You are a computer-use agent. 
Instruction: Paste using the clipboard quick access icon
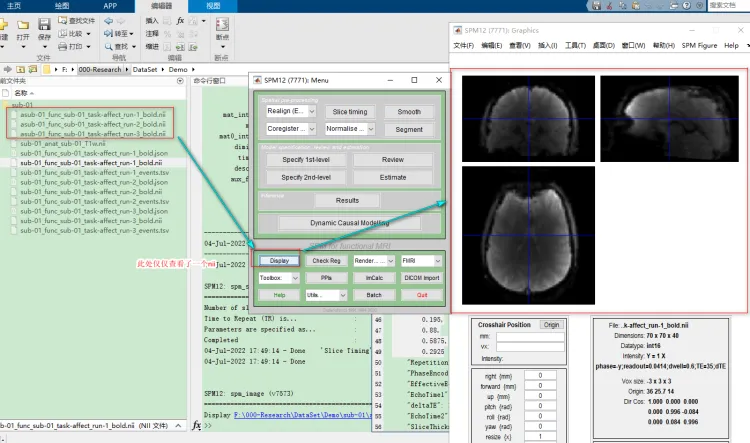tap(636, 6)
